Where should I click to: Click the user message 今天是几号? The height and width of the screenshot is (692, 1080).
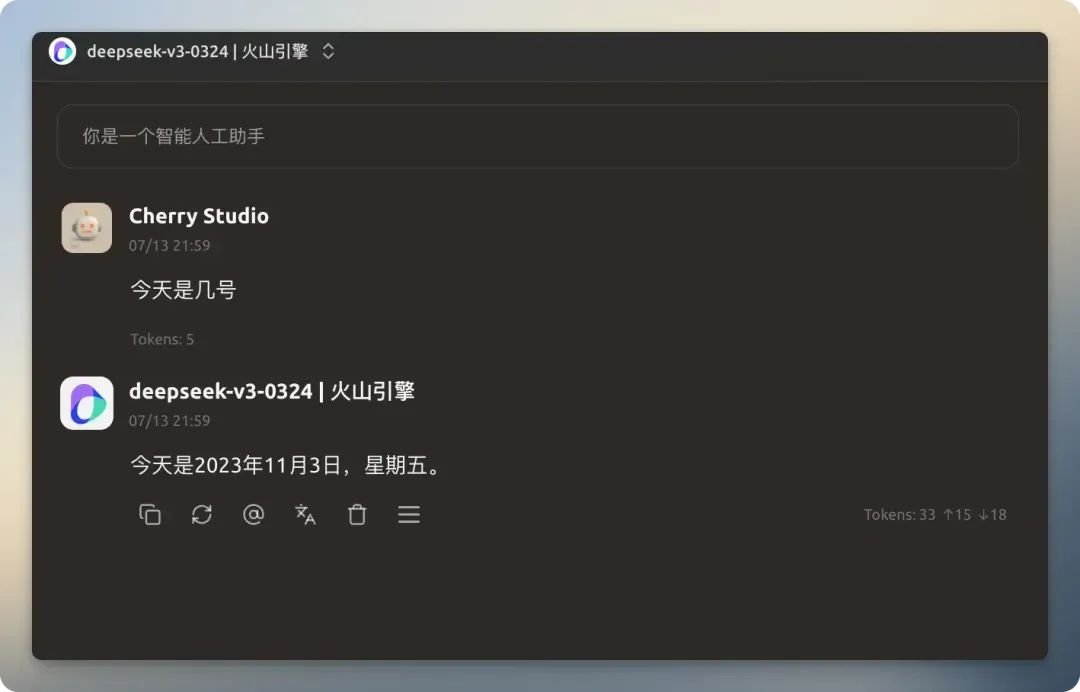click(183, 290)
